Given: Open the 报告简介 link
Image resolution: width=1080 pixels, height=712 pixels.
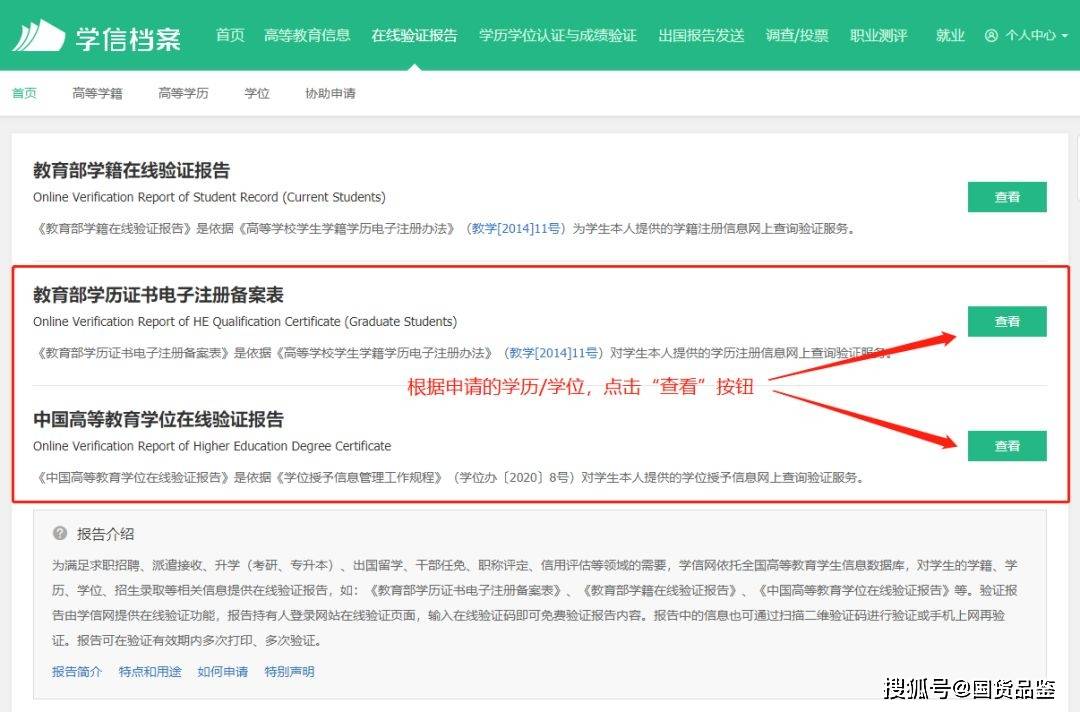Looking at the screenshot, I should 77,672.
